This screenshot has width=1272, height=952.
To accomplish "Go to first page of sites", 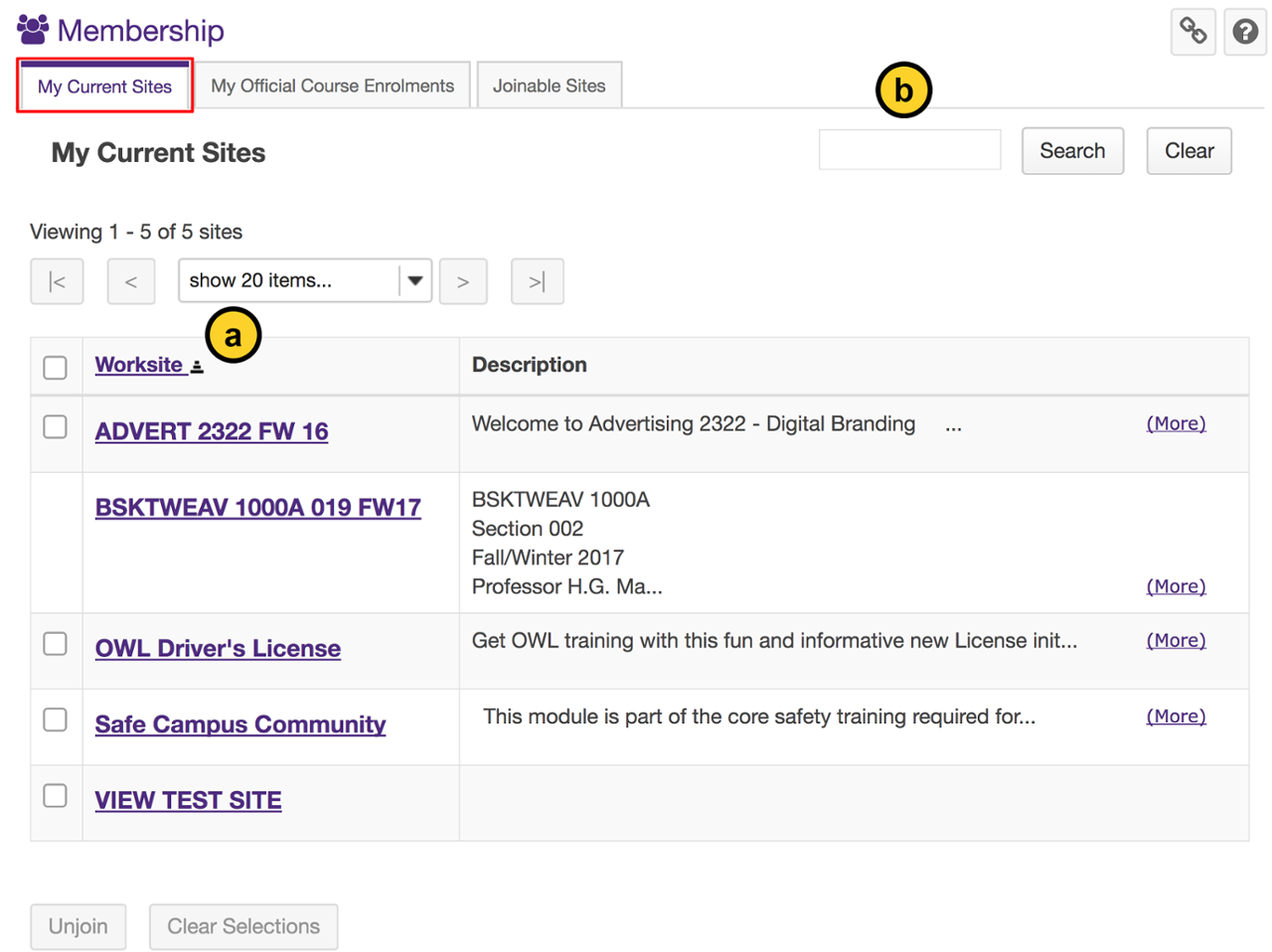I will (x=57, y=281).
